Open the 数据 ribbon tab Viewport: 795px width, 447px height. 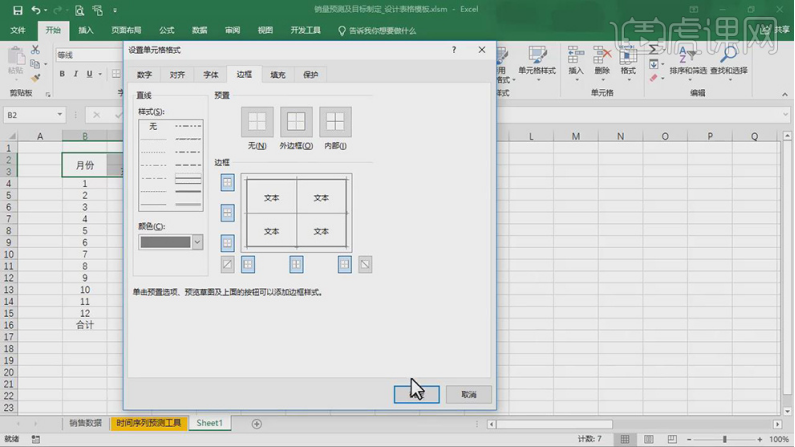click(x=199, y=30)
